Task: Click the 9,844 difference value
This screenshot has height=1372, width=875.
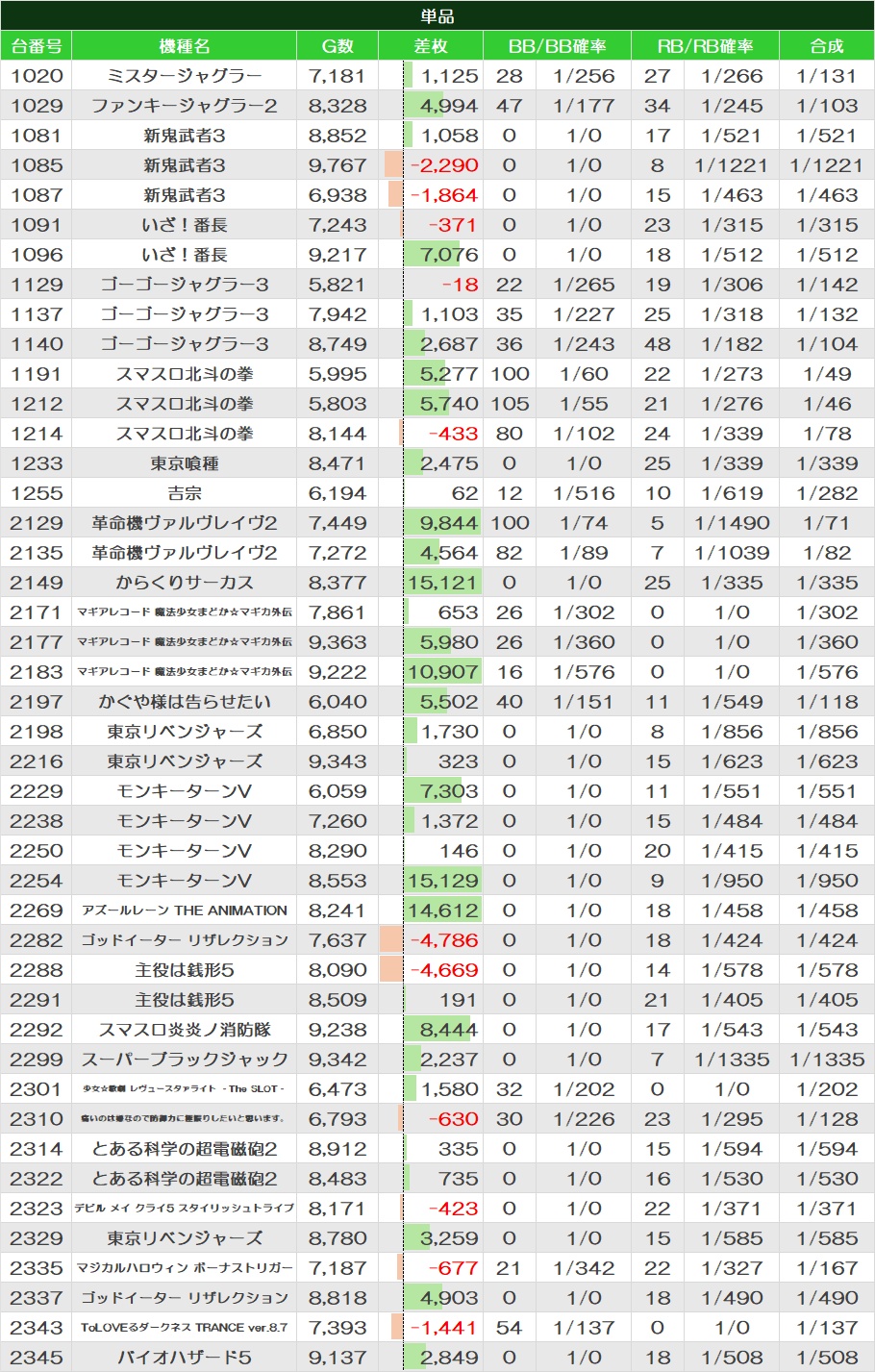Action: click(449, 523)
